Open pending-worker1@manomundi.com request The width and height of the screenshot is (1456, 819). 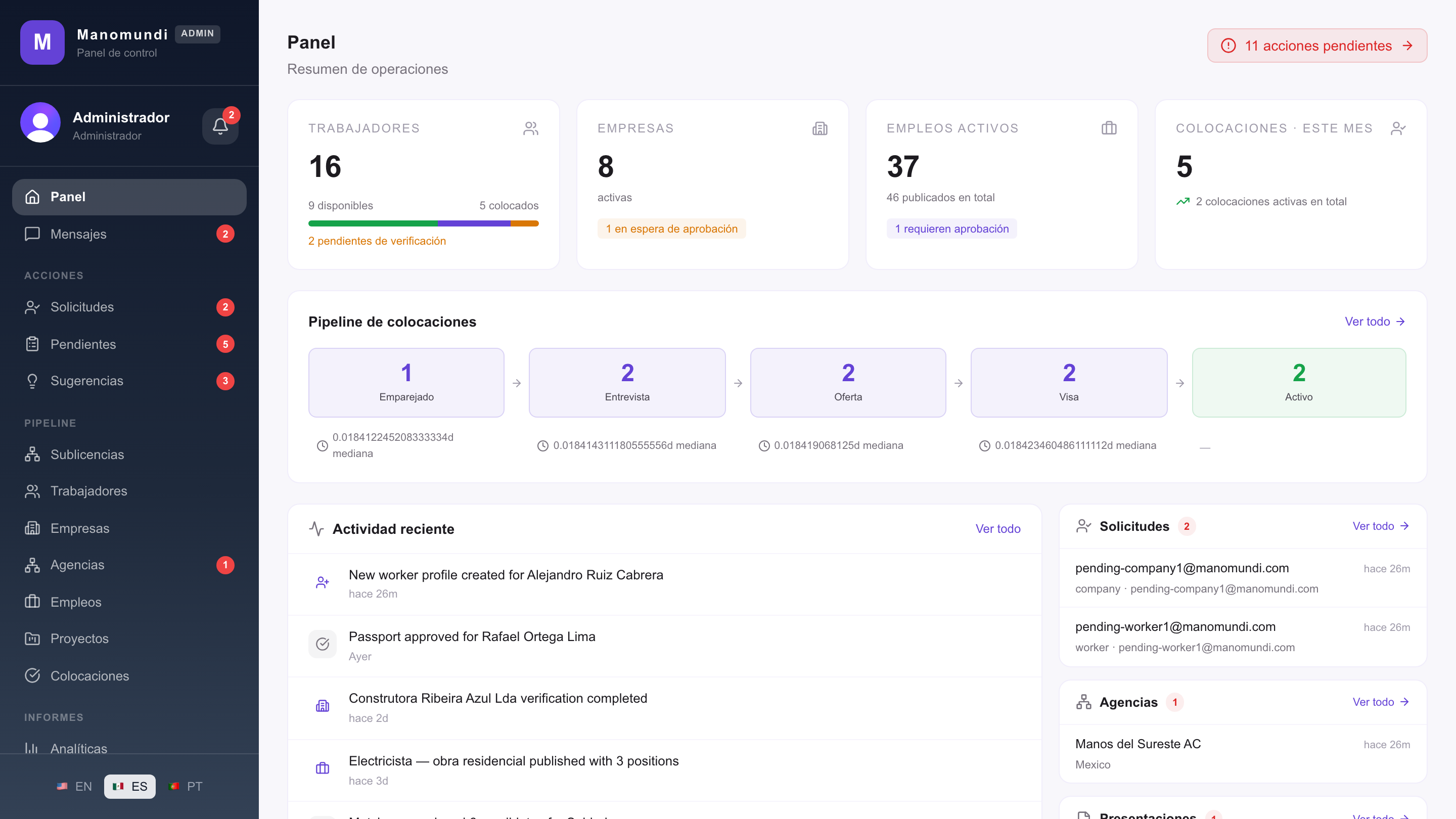1243,636
